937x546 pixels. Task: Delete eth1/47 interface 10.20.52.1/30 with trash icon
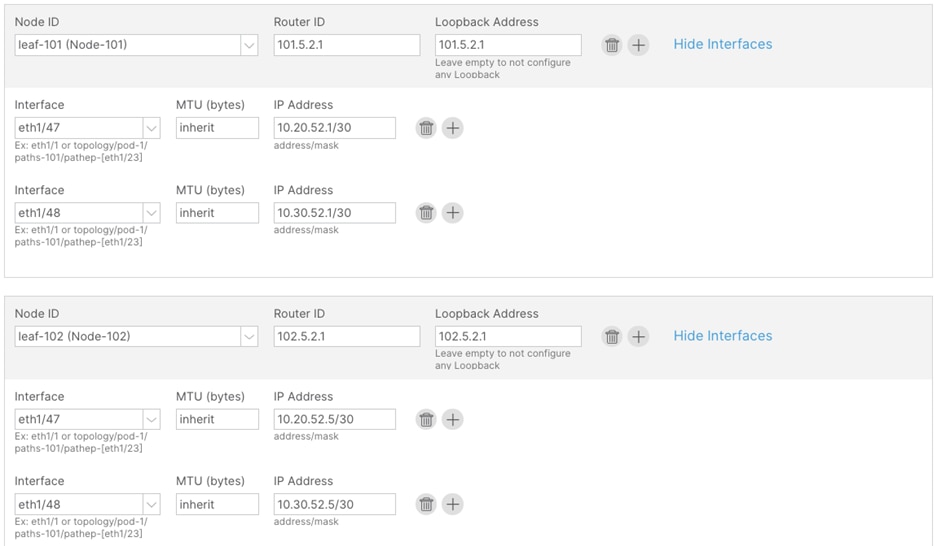pos(426,128)
